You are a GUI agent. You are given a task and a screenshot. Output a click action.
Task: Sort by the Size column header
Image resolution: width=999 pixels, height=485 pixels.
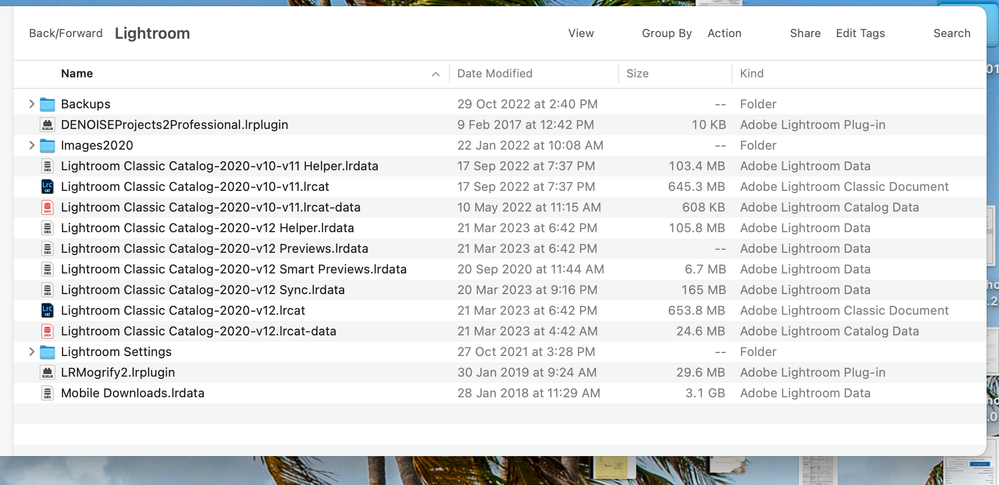637,74
